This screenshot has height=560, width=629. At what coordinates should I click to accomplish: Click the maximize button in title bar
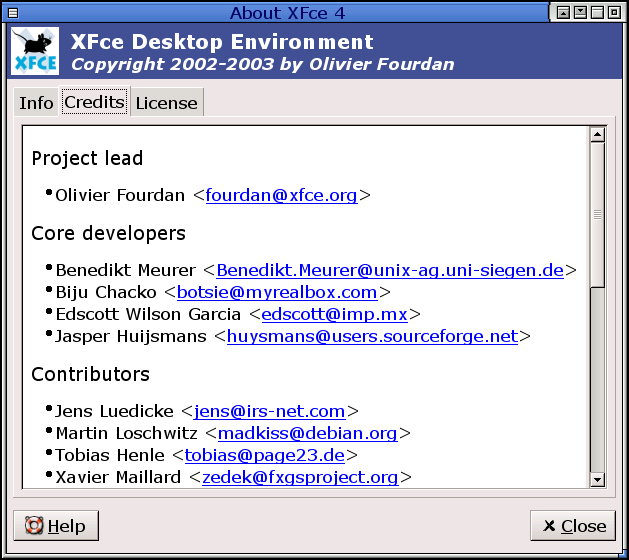(597, 13)
